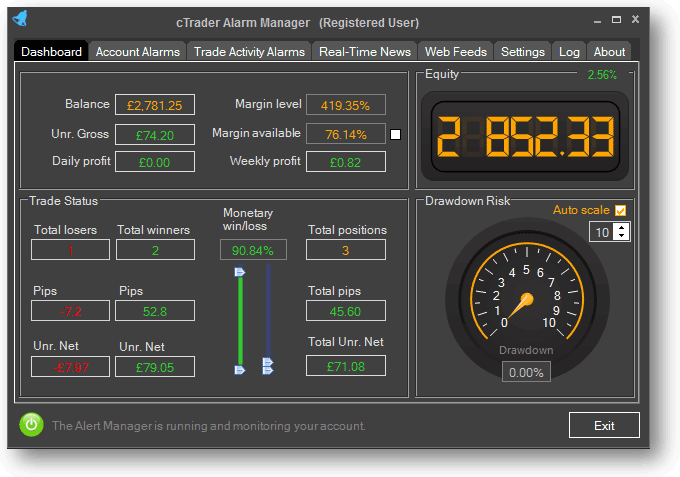The height and width of the screenshot is (477, 680).
Task: Click the Total losers value 1
Action: click(x=70, y=250)
